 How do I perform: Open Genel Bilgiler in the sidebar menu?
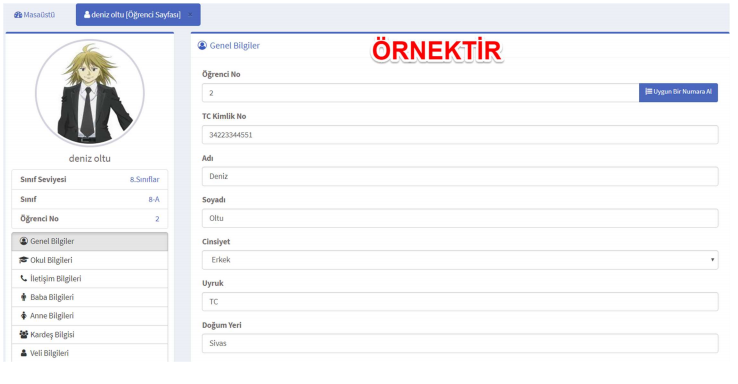click(x=89, y=241)
